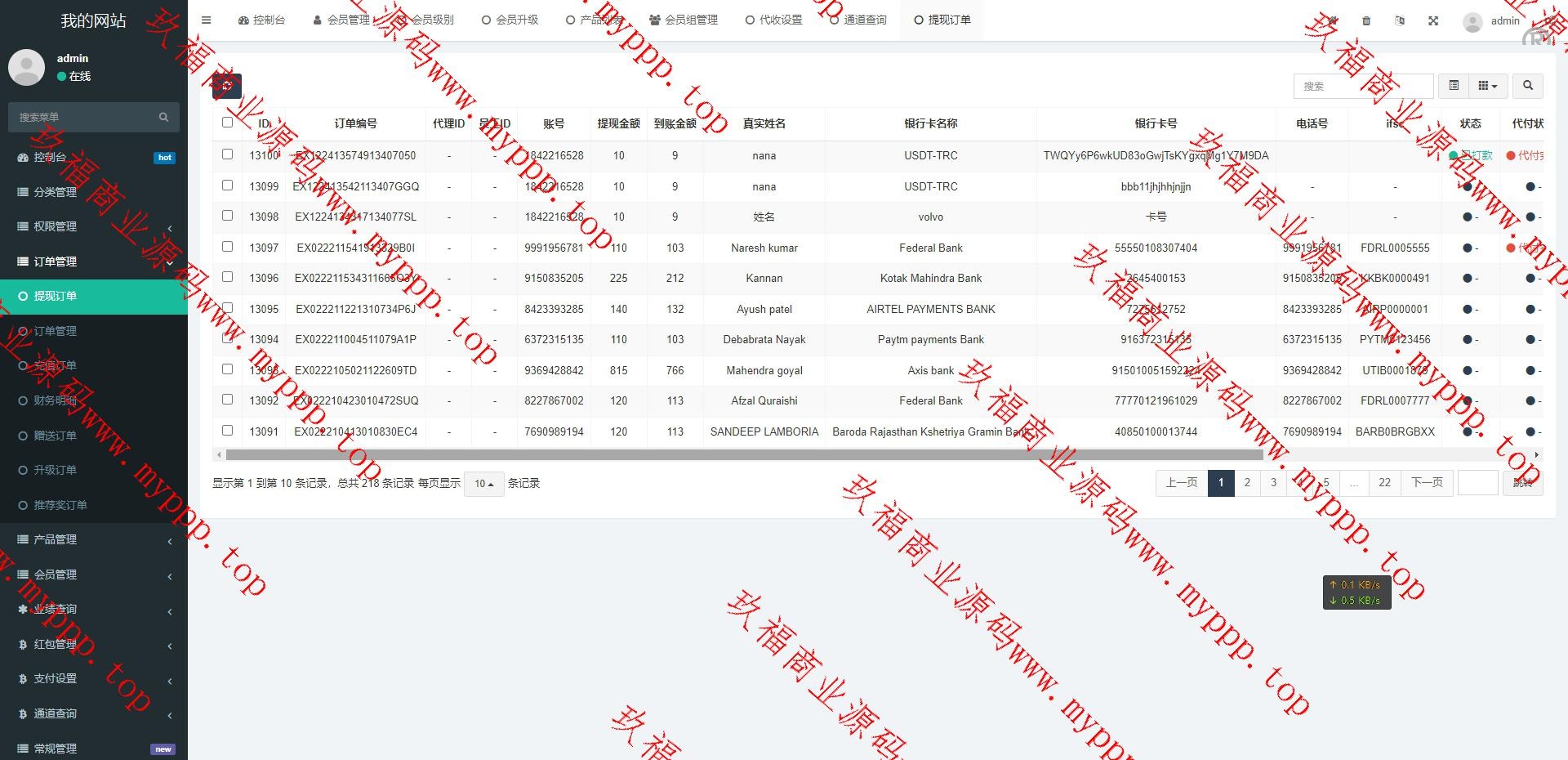The height and width of the screenshot is (760, 1568).
Task: Click the sidebar menu search icon
Action: [163, 118]
